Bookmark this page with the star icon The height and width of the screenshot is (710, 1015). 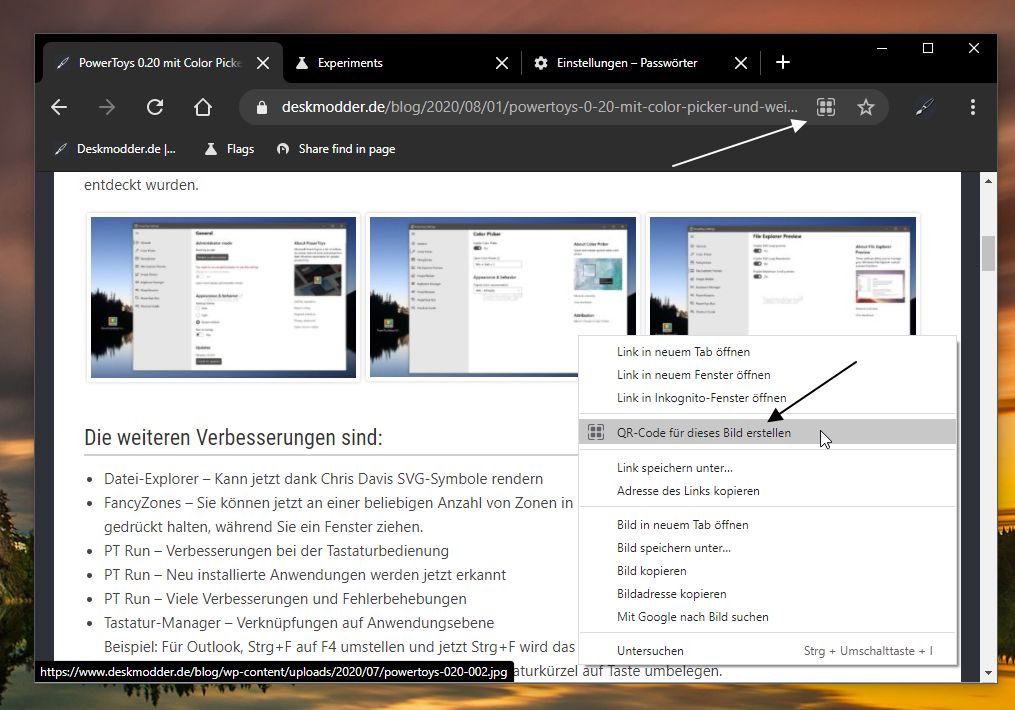(865, 107)
